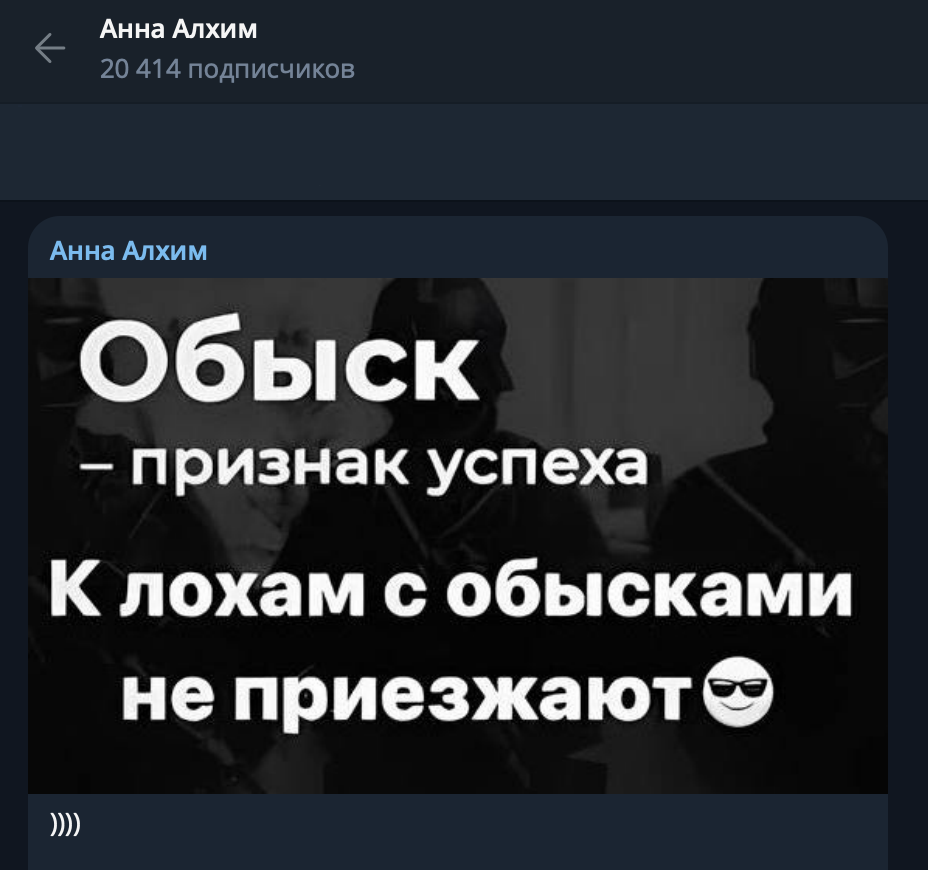Click the empty top header bar area

pos(639,50)
